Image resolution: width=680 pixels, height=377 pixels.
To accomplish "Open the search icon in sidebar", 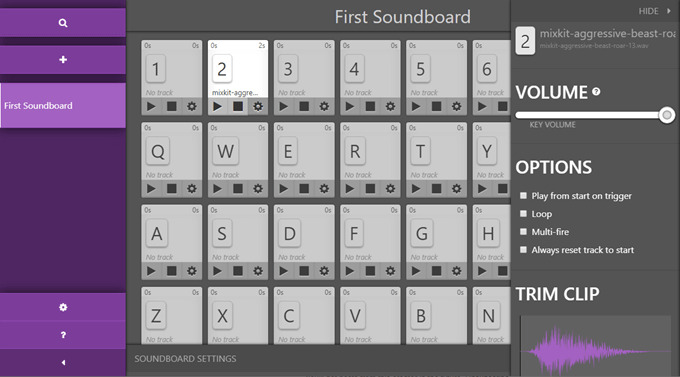I will click(x=63, y=23).
